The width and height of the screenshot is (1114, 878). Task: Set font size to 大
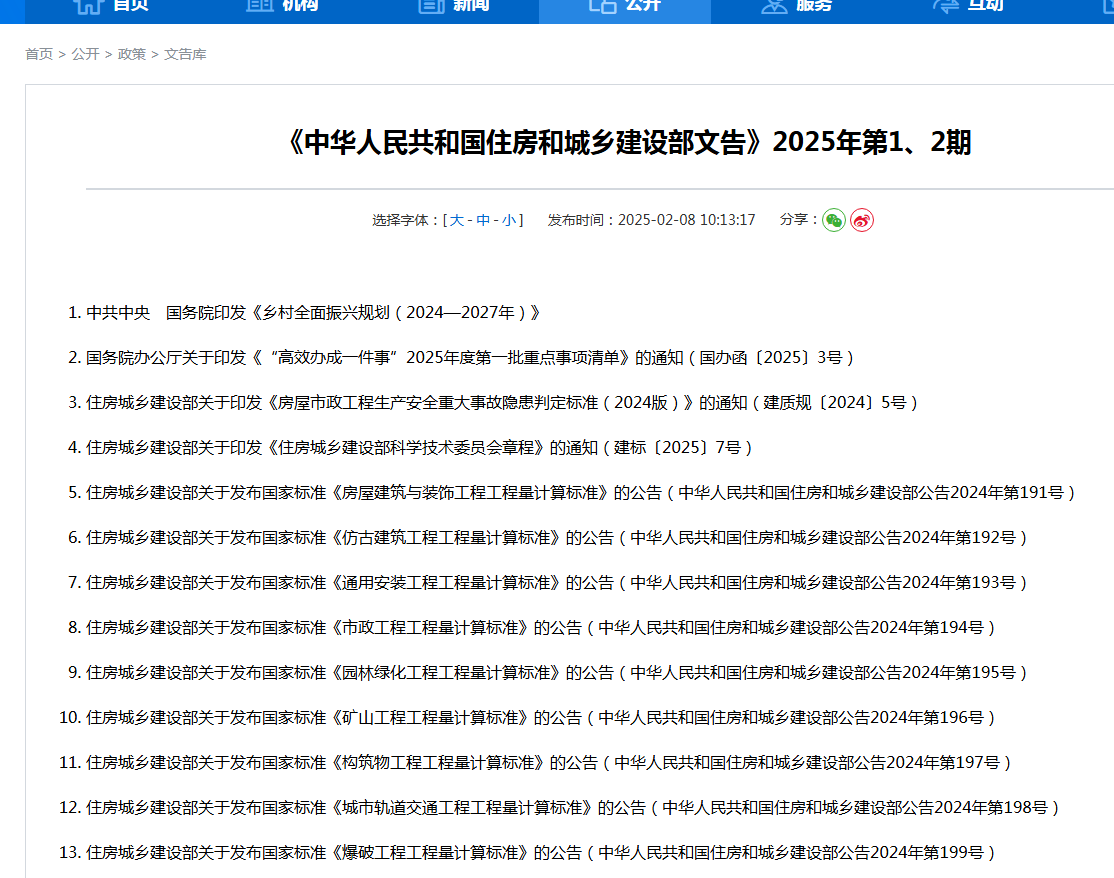pos(457,220)
